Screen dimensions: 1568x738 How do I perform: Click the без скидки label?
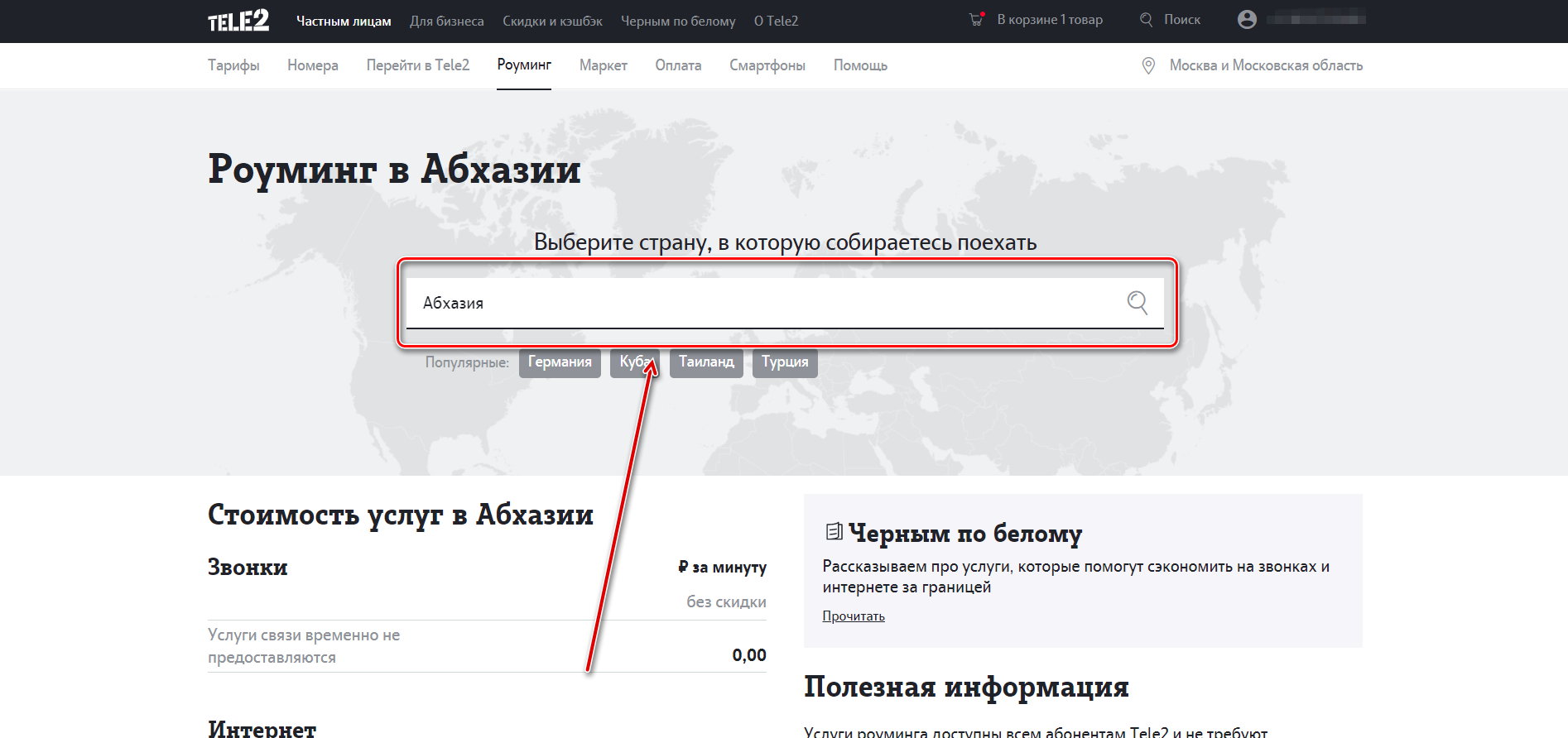pos(726,602)
